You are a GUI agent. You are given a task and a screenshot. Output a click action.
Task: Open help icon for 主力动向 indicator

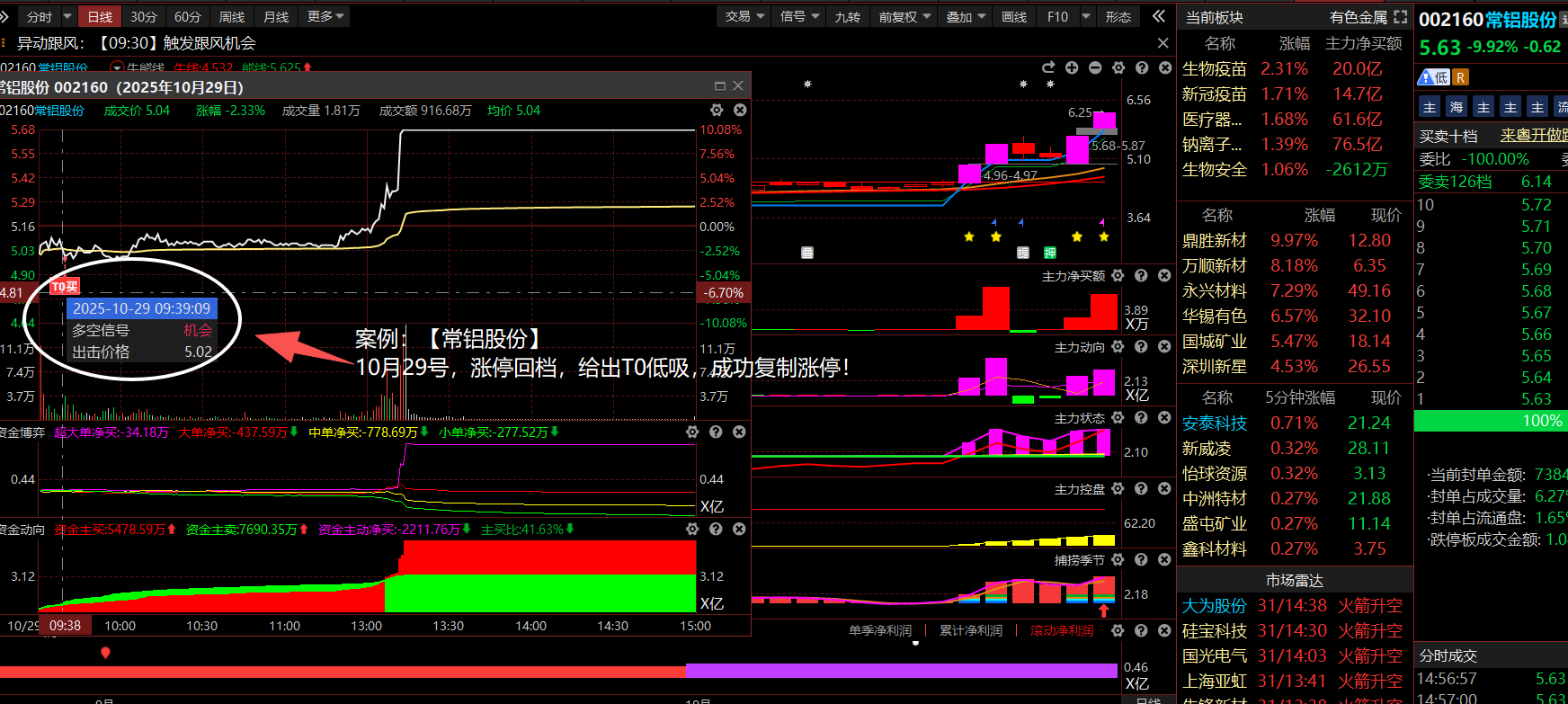(1141, 347)
